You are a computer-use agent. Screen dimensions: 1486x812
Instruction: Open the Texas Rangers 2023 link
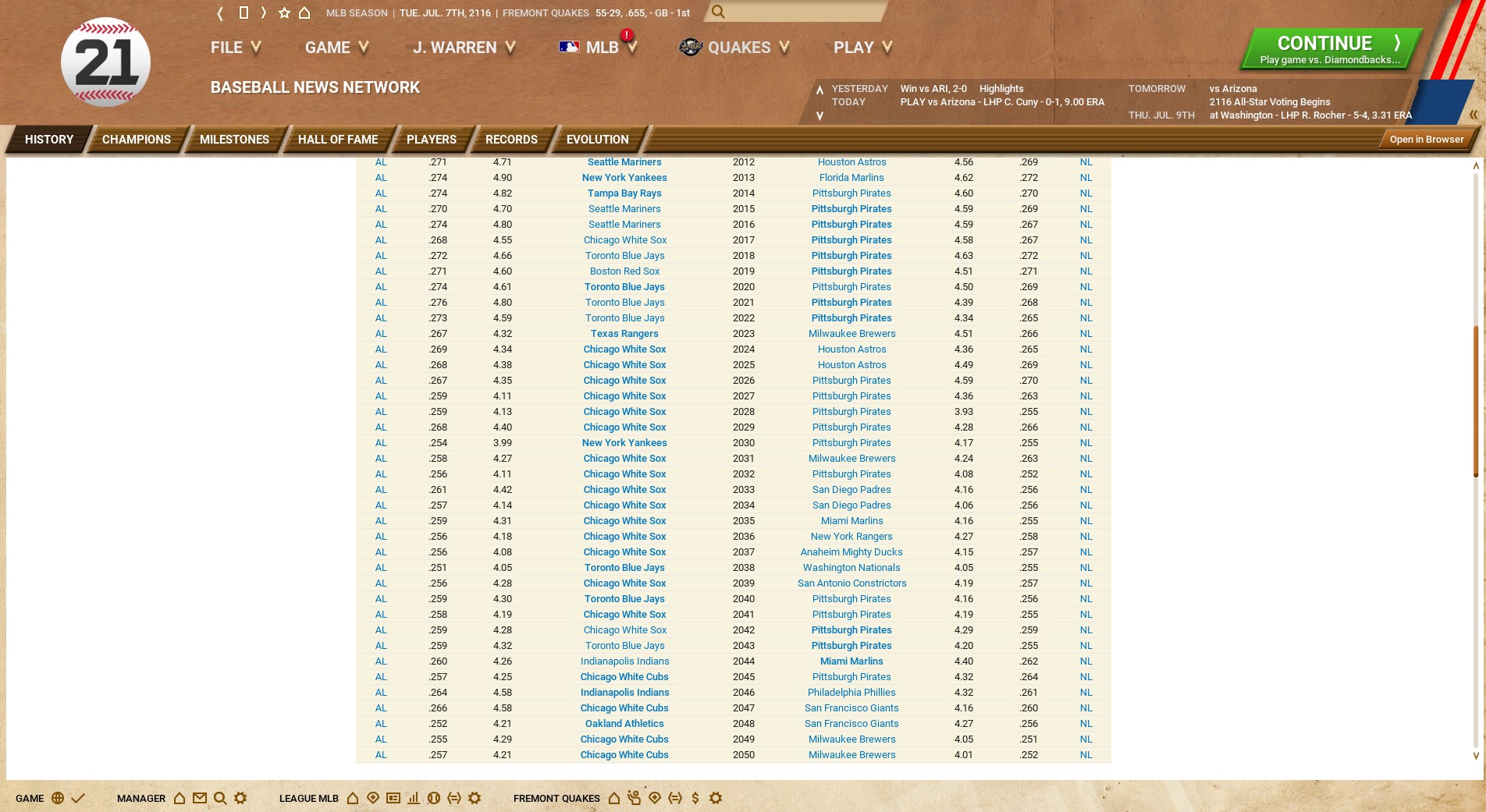[624, 334]
